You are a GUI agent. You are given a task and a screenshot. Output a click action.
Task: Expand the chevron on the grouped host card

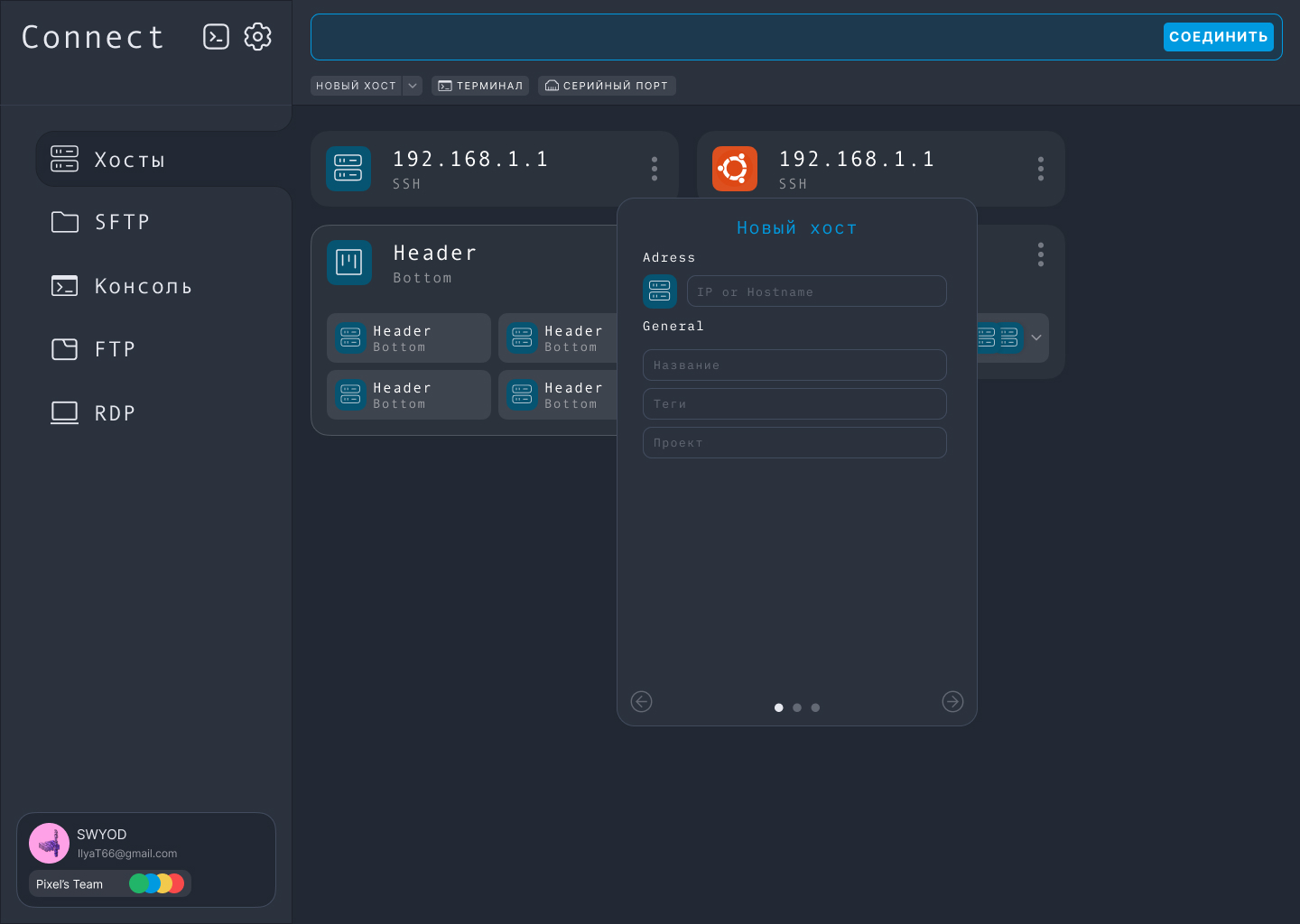(x=1036, y=337)
